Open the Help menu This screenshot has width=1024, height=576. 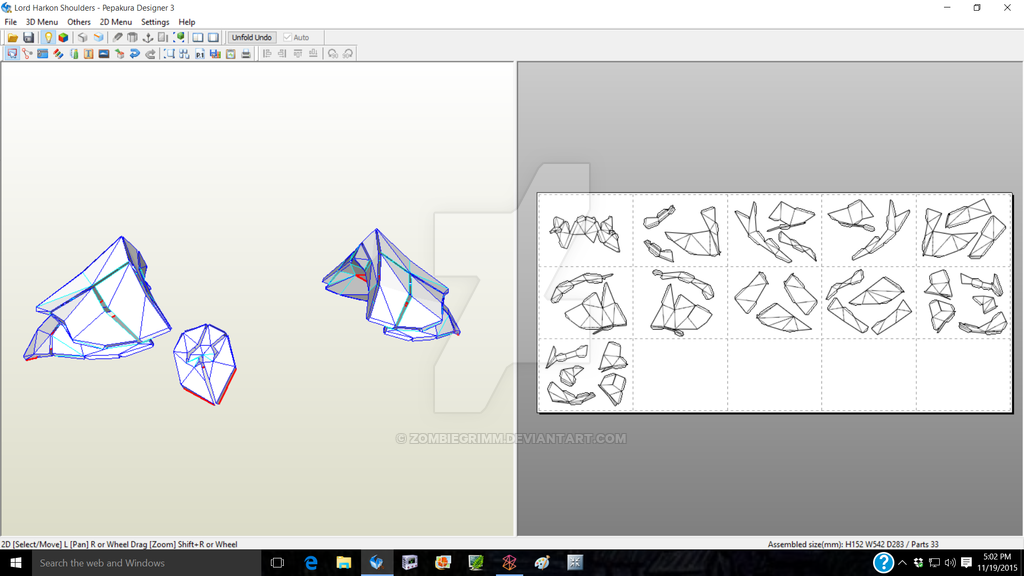tap(187, 22)
